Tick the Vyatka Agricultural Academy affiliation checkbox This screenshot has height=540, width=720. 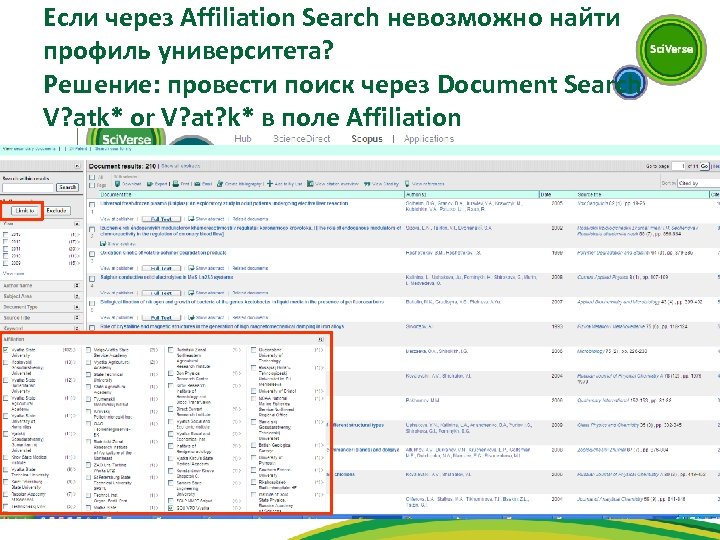pyautogui.click(x=89, y=362)
